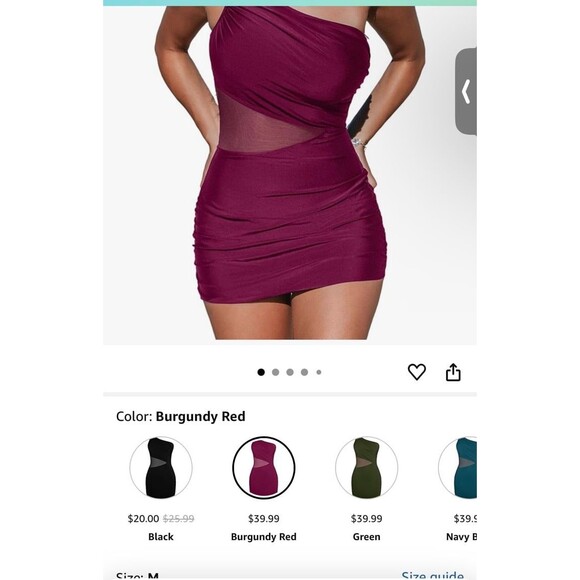Select the Black color swatch
Screen dimensions: 580x580
tap(161, 468)
